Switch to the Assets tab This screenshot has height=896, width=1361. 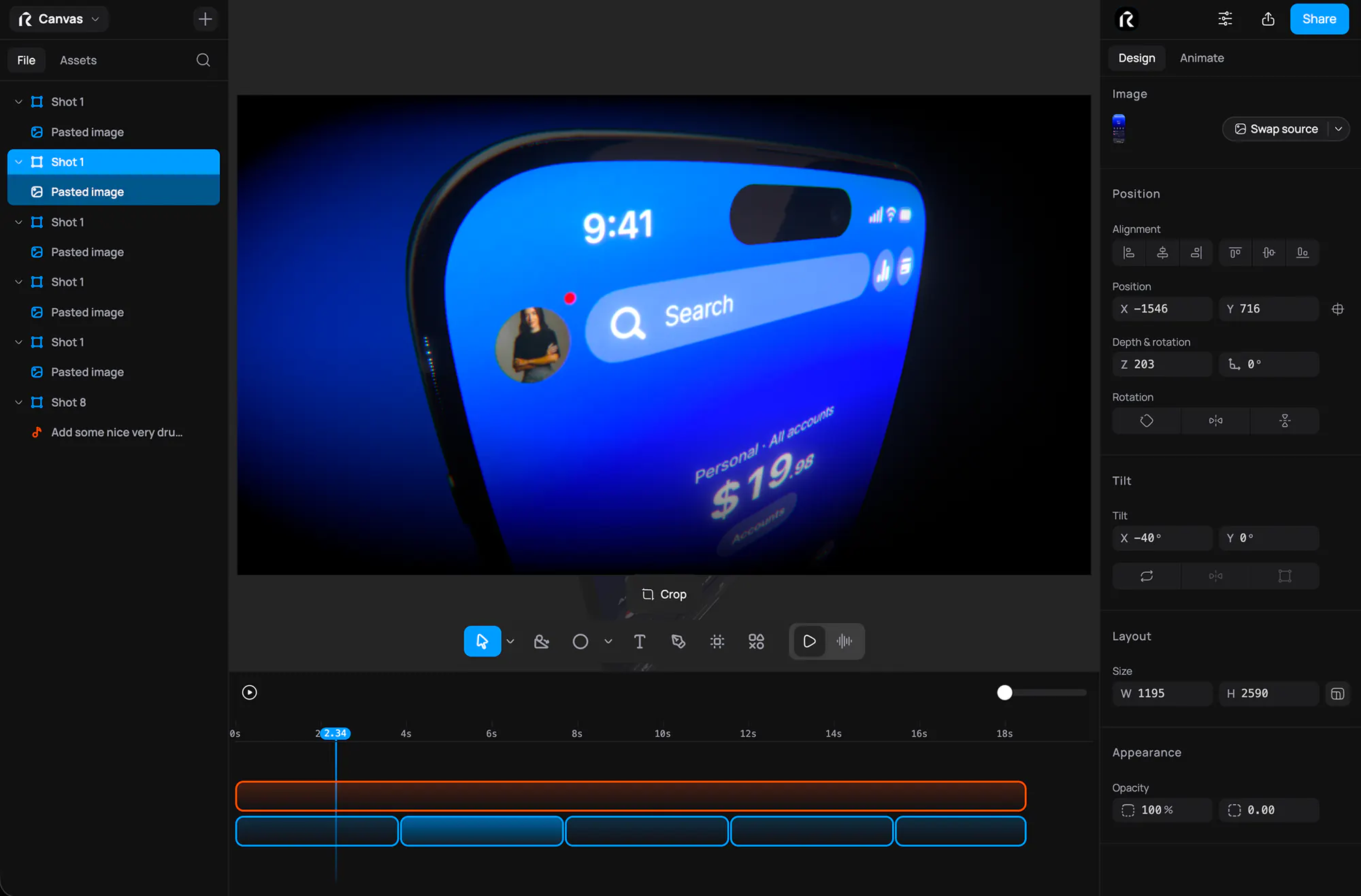coord(78,61)
